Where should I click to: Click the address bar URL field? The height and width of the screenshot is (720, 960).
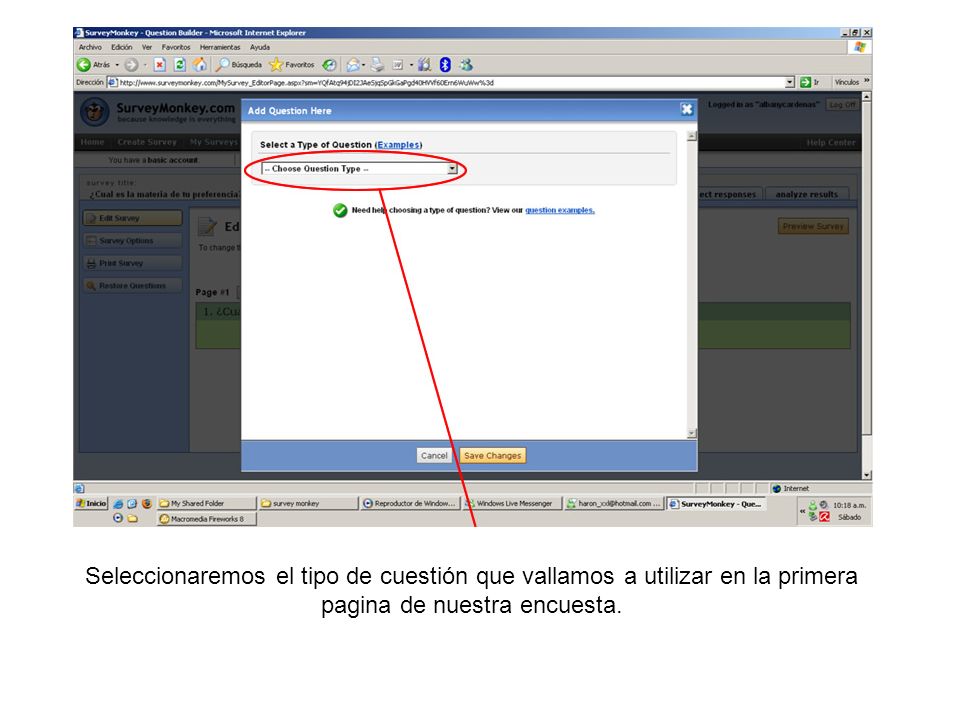(x=450, y=82)
